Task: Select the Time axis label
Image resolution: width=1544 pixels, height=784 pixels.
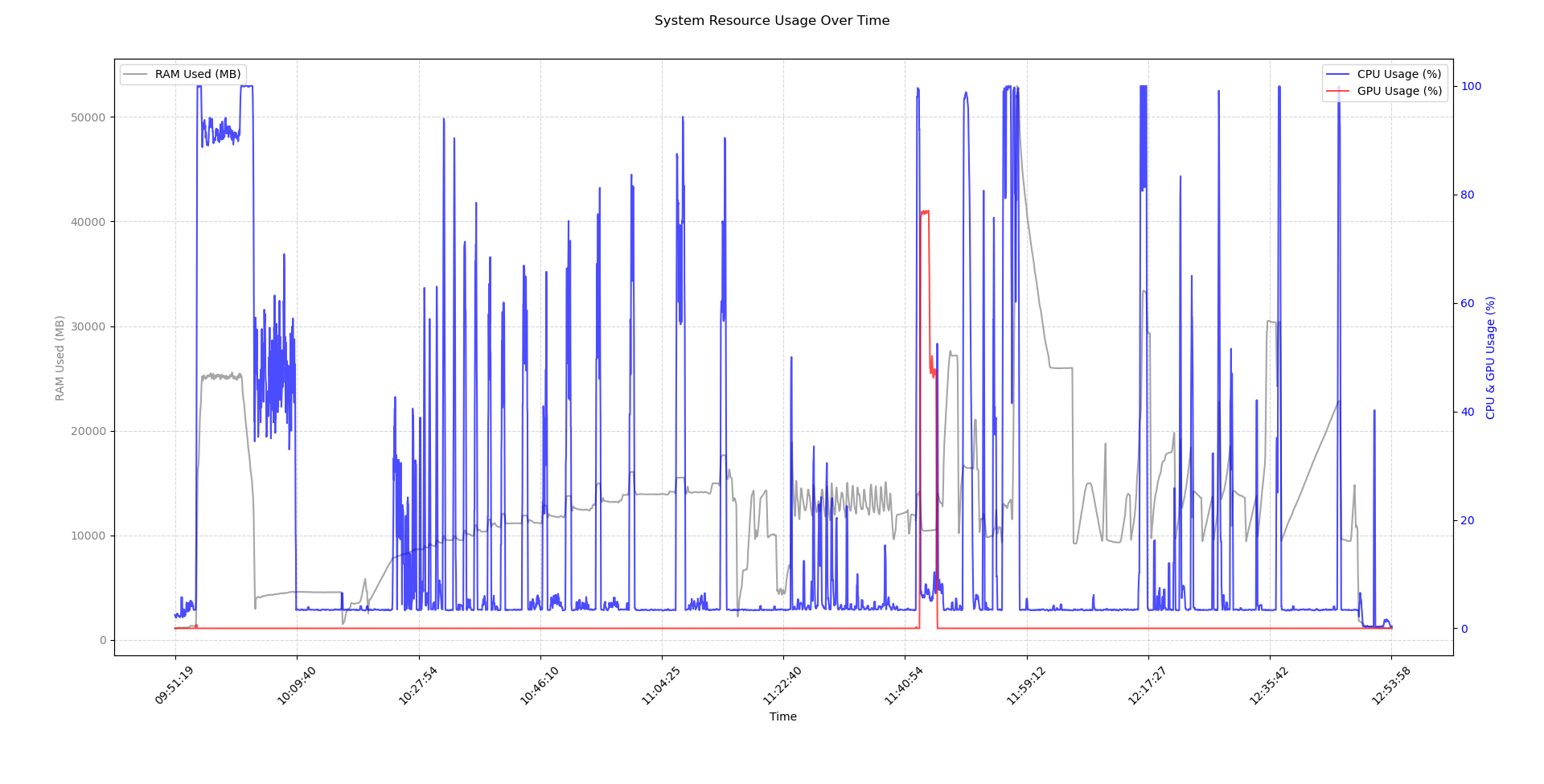Action: (x=782, y=716)
